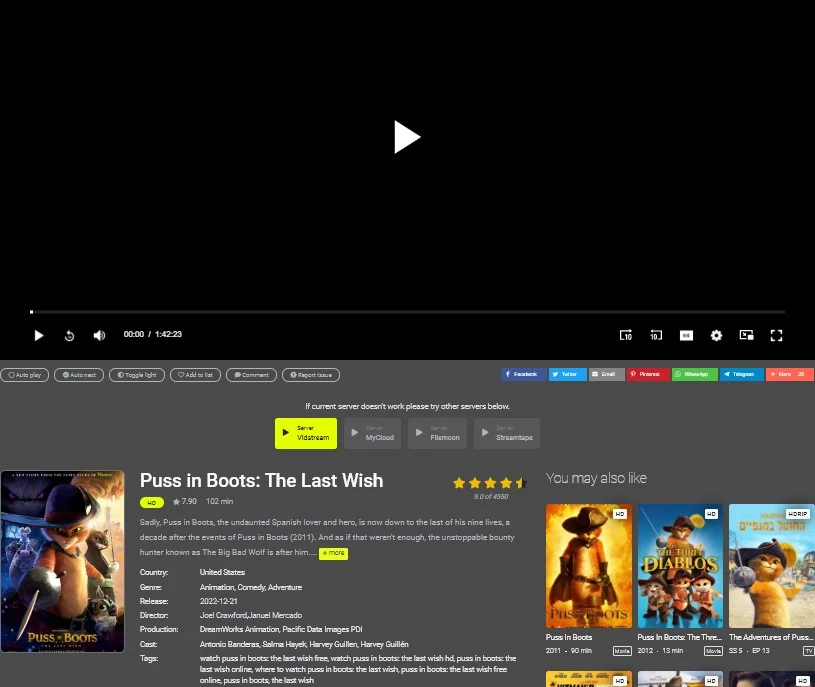This screenshot has height=687, width=815.
Task: Share on Telegram
Action: (742, 374)
